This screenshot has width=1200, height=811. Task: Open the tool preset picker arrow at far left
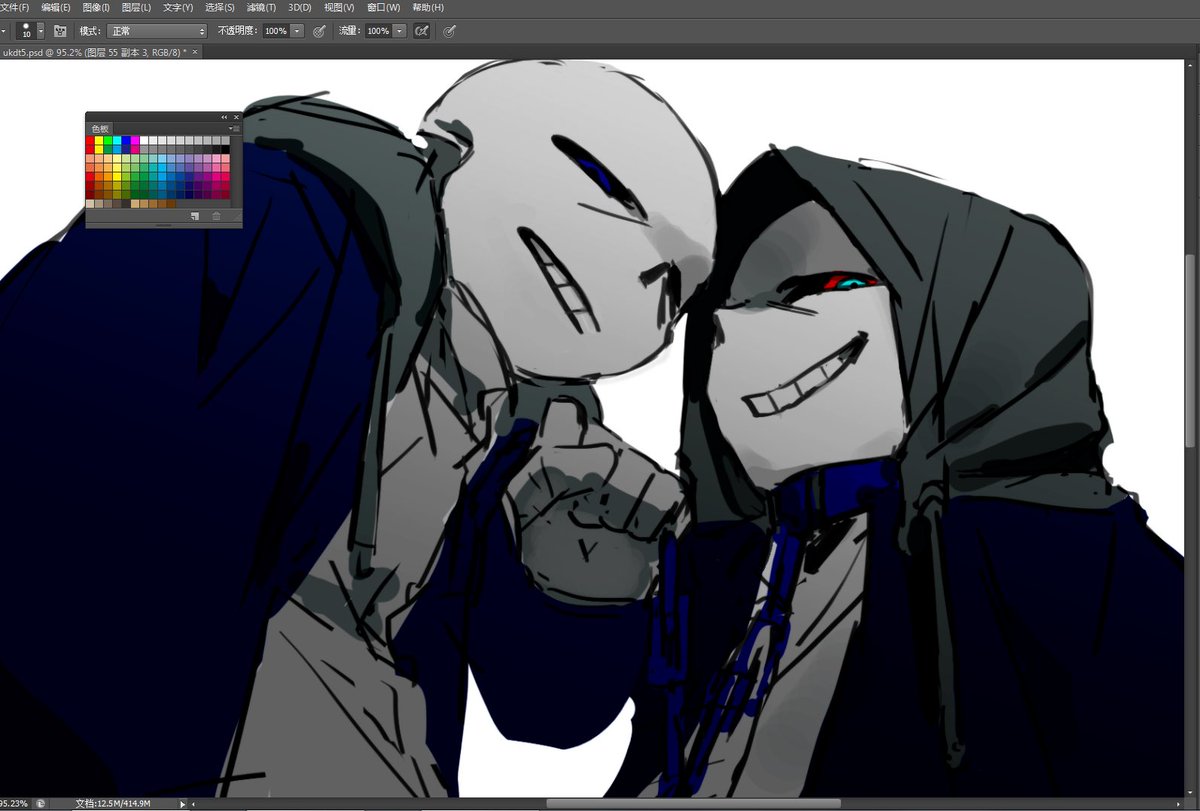pyautogui.click(x=3, y=31)
